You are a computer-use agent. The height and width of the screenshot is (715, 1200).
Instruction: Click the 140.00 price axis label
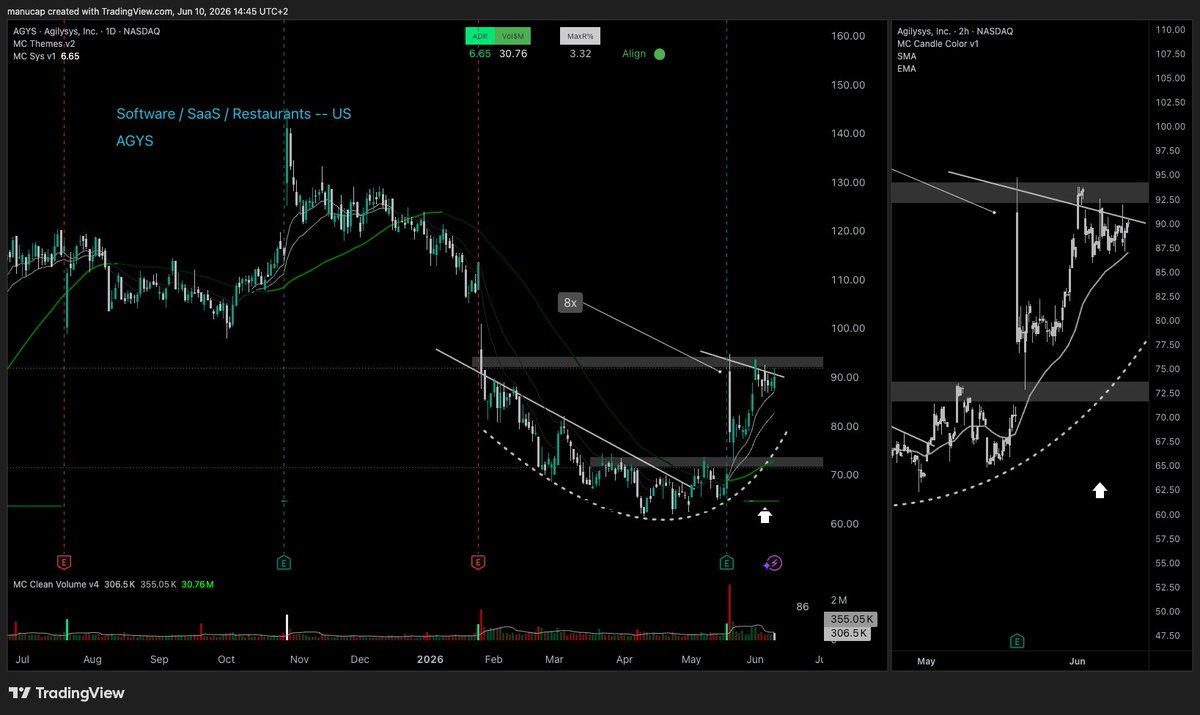coord(848,133)
